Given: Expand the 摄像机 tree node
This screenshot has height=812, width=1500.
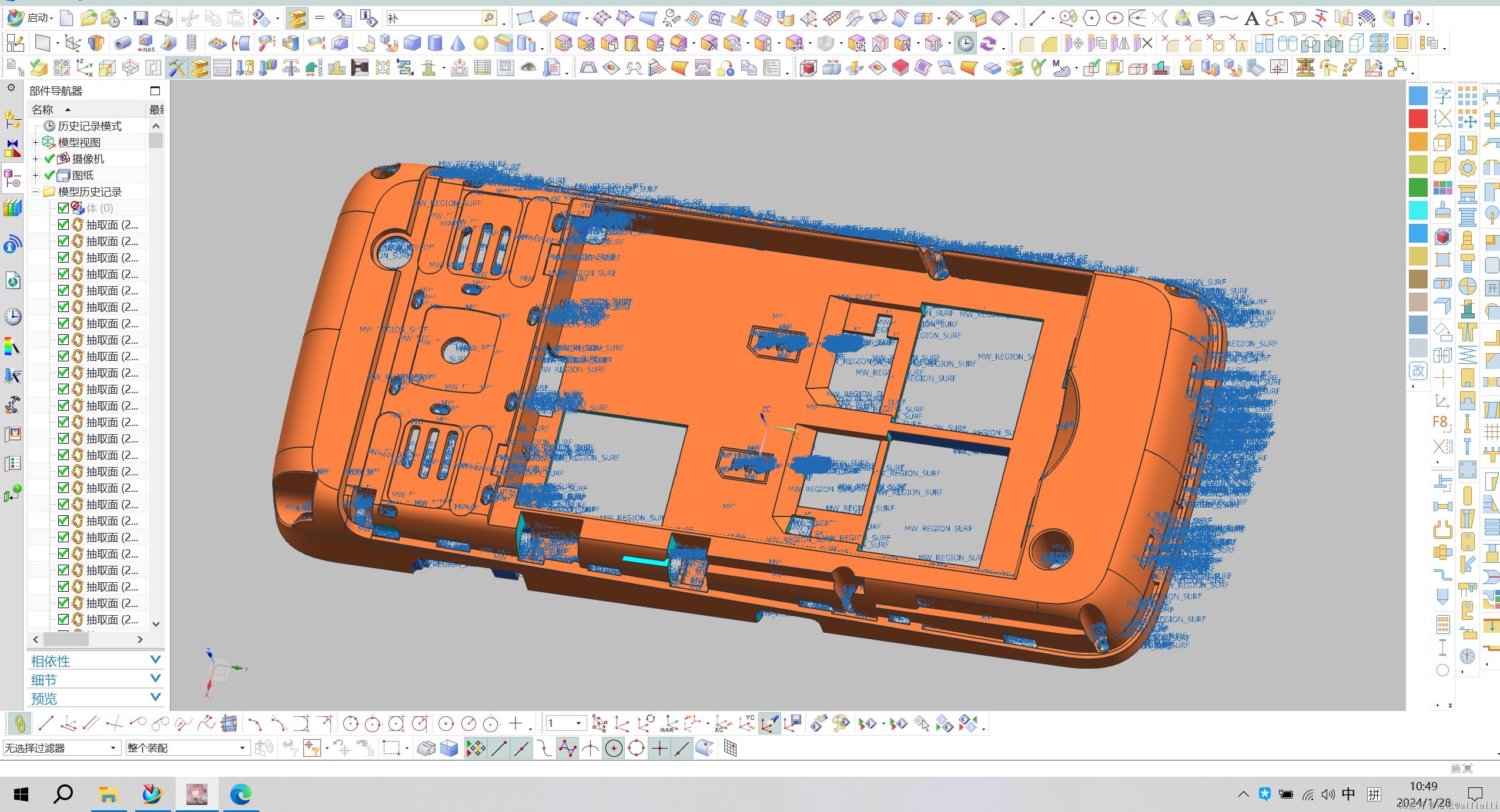Looking at the screenshot, I should [35, 159].
